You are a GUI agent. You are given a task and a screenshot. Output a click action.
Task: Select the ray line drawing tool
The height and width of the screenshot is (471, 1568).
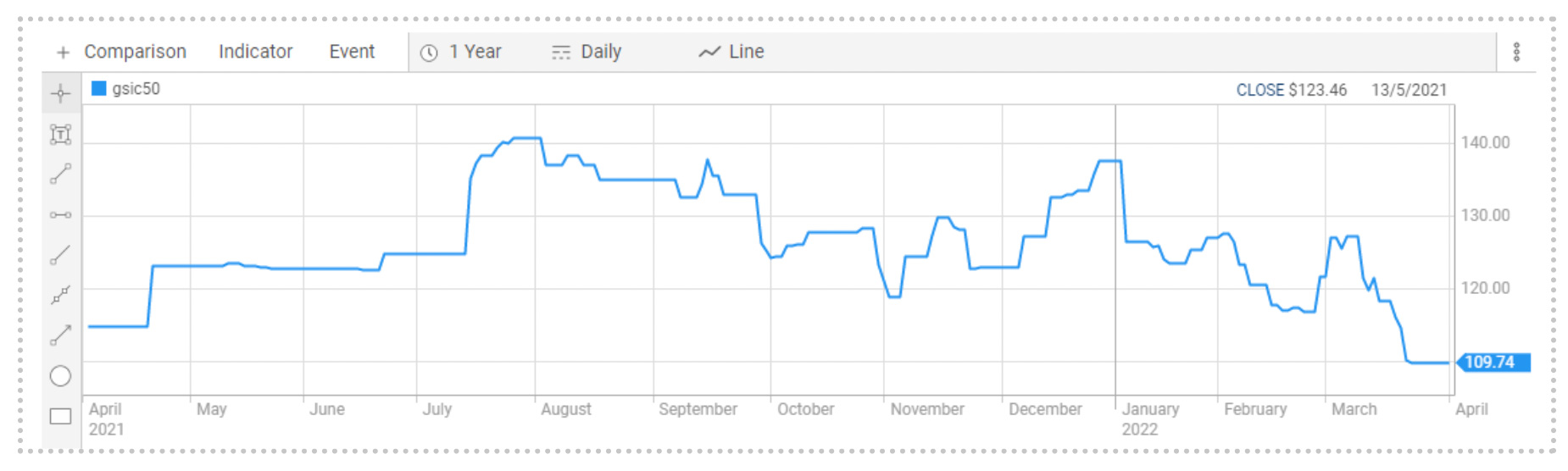(61, 255)
